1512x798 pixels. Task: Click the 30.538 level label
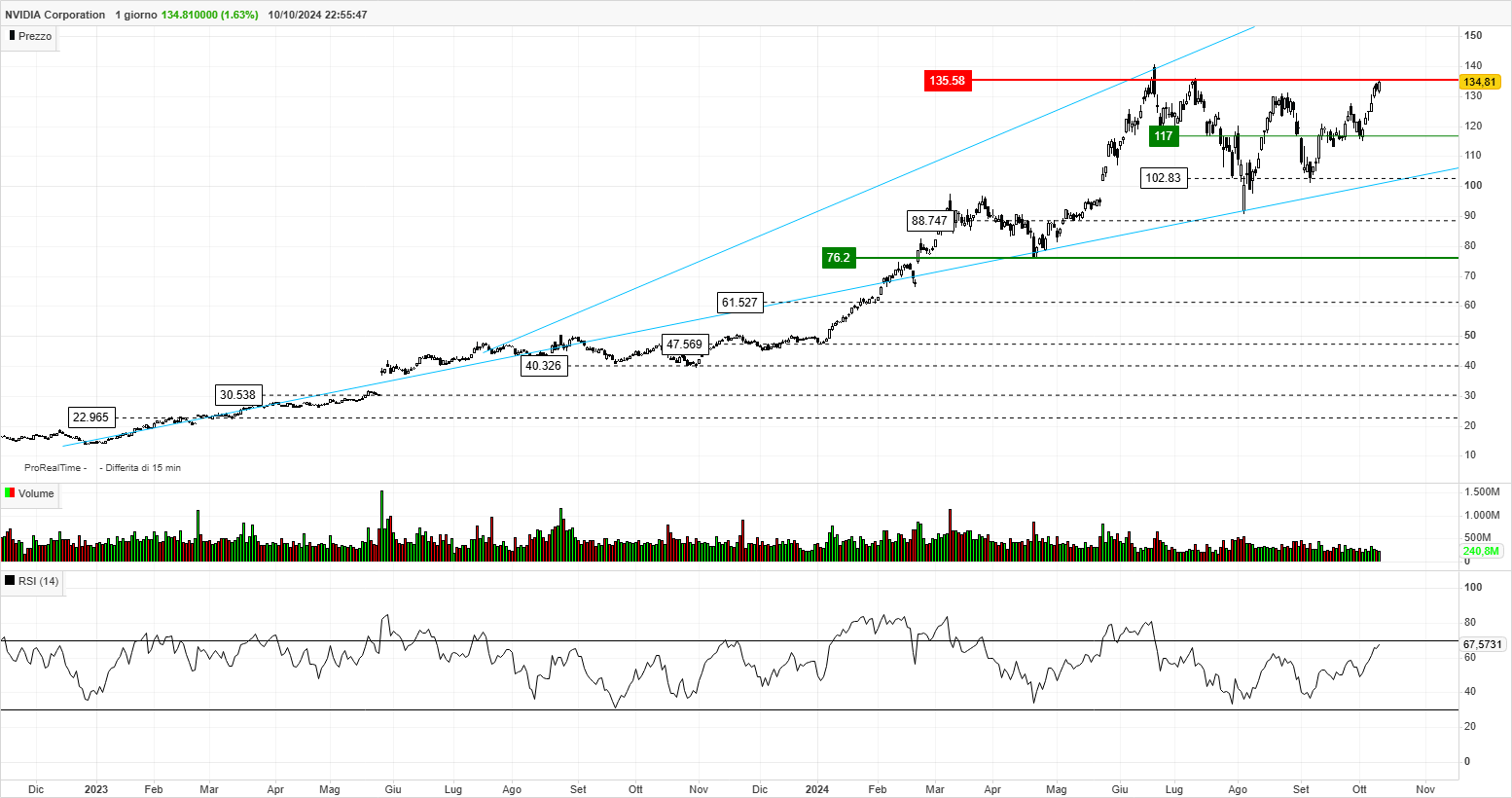237,395
